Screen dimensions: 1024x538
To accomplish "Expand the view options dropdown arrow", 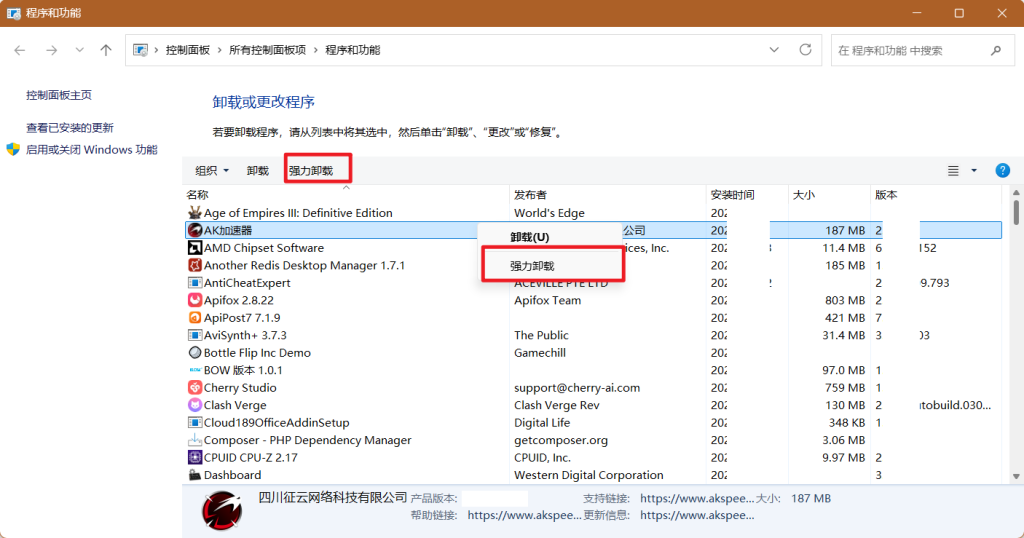I will [x=974, y=170].
